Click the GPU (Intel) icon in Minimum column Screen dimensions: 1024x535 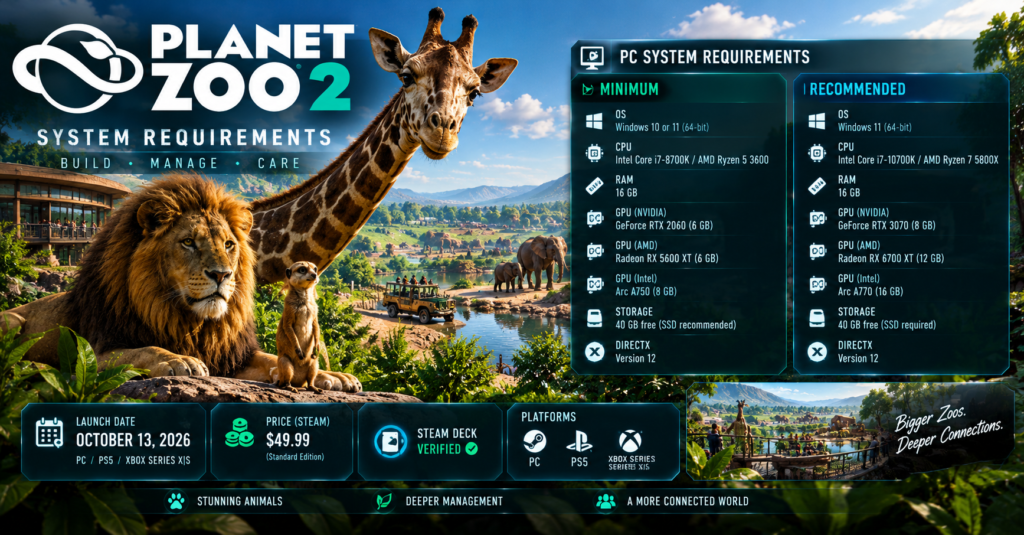[594, 285]
